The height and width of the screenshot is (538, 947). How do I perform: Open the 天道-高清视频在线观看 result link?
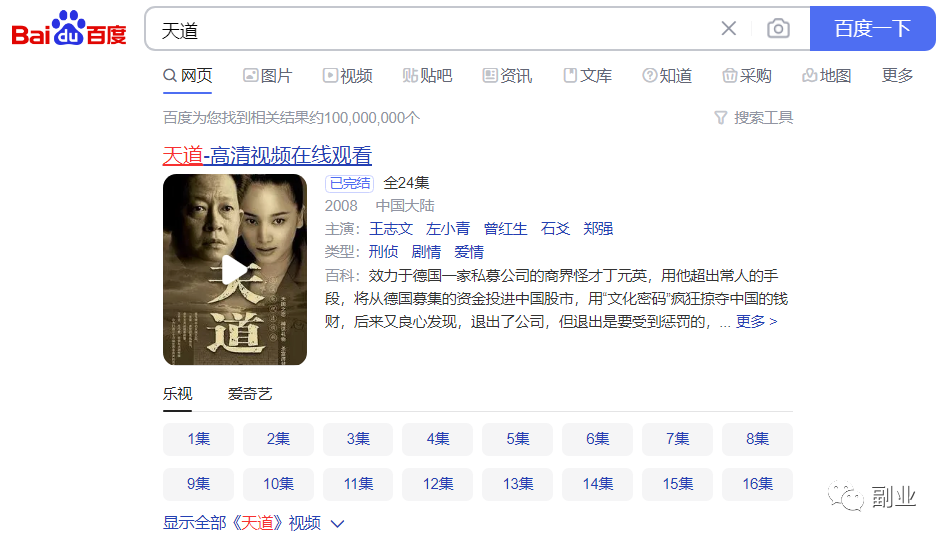[267, 155]
